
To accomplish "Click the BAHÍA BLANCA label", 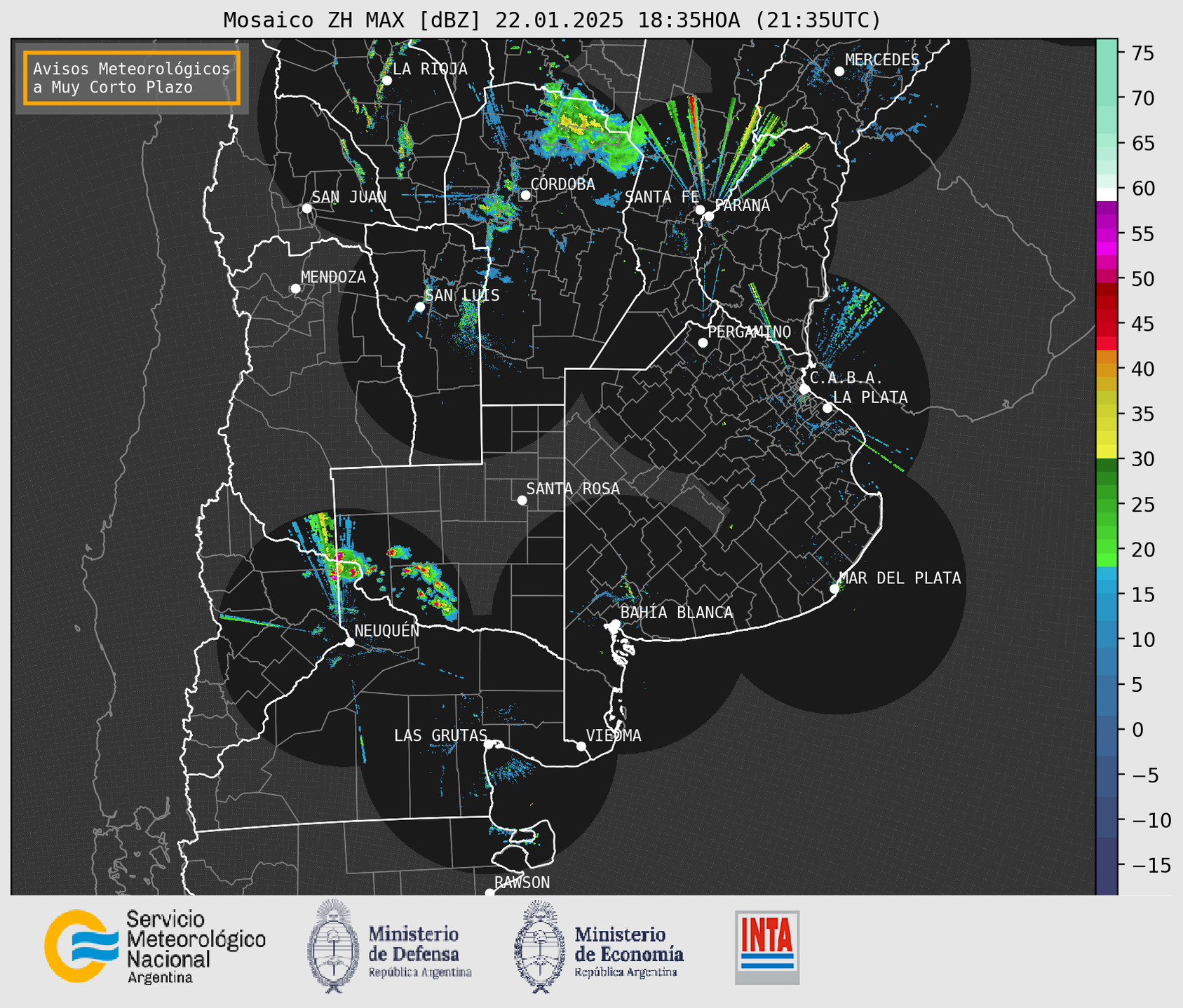I will coord(677,613).
